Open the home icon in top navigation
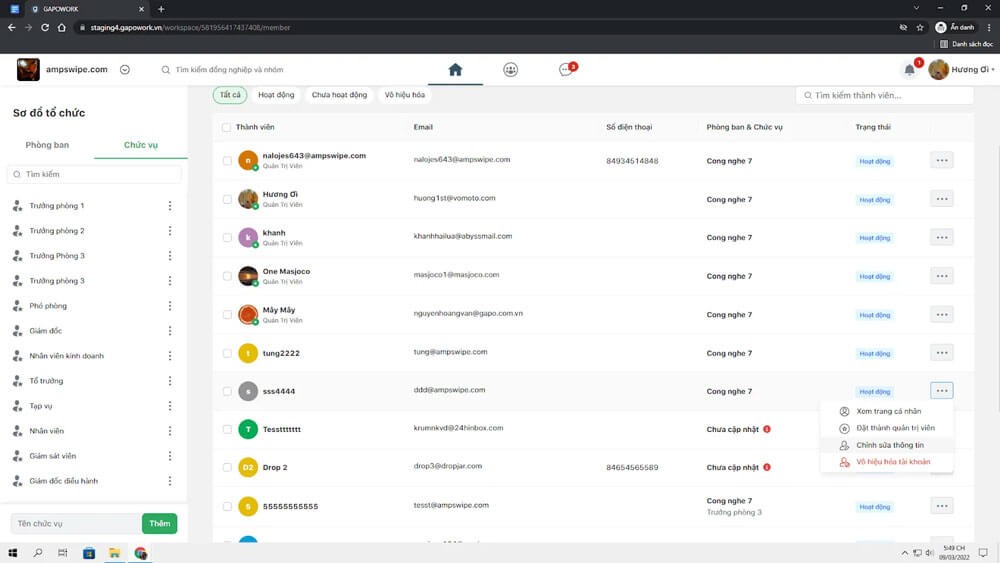The image size is (1000, 563). pos(455,70)
